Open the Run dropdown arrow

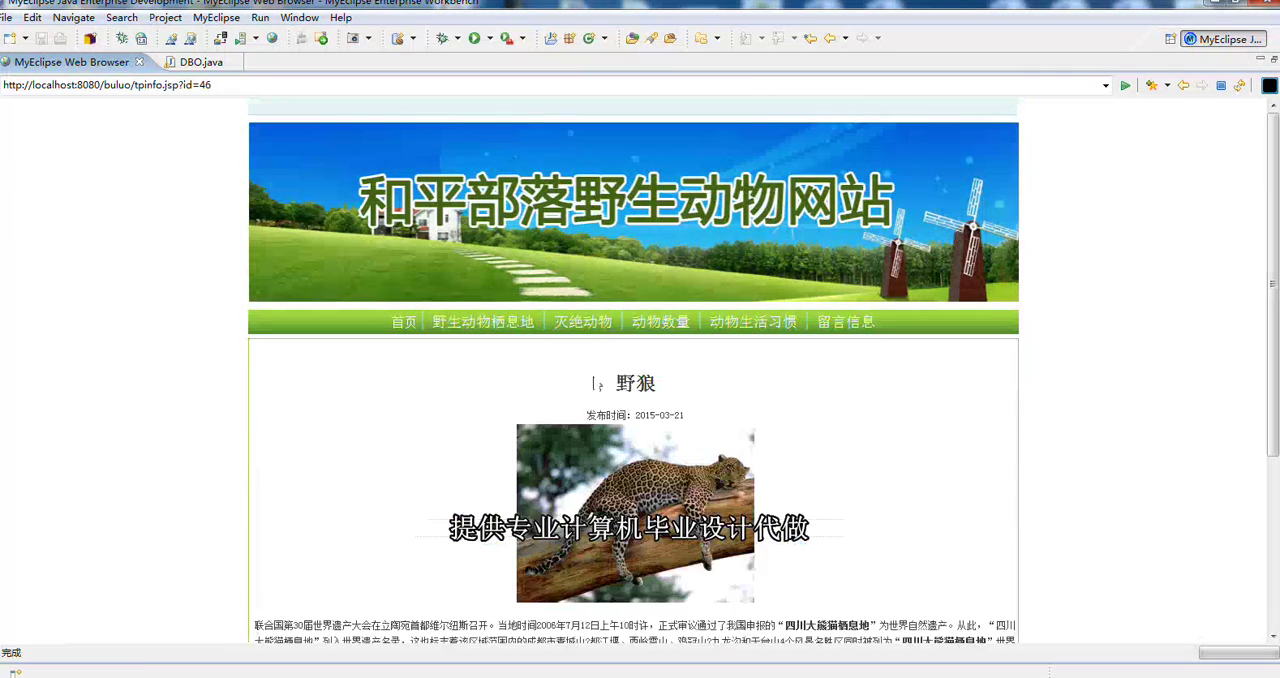490,38
